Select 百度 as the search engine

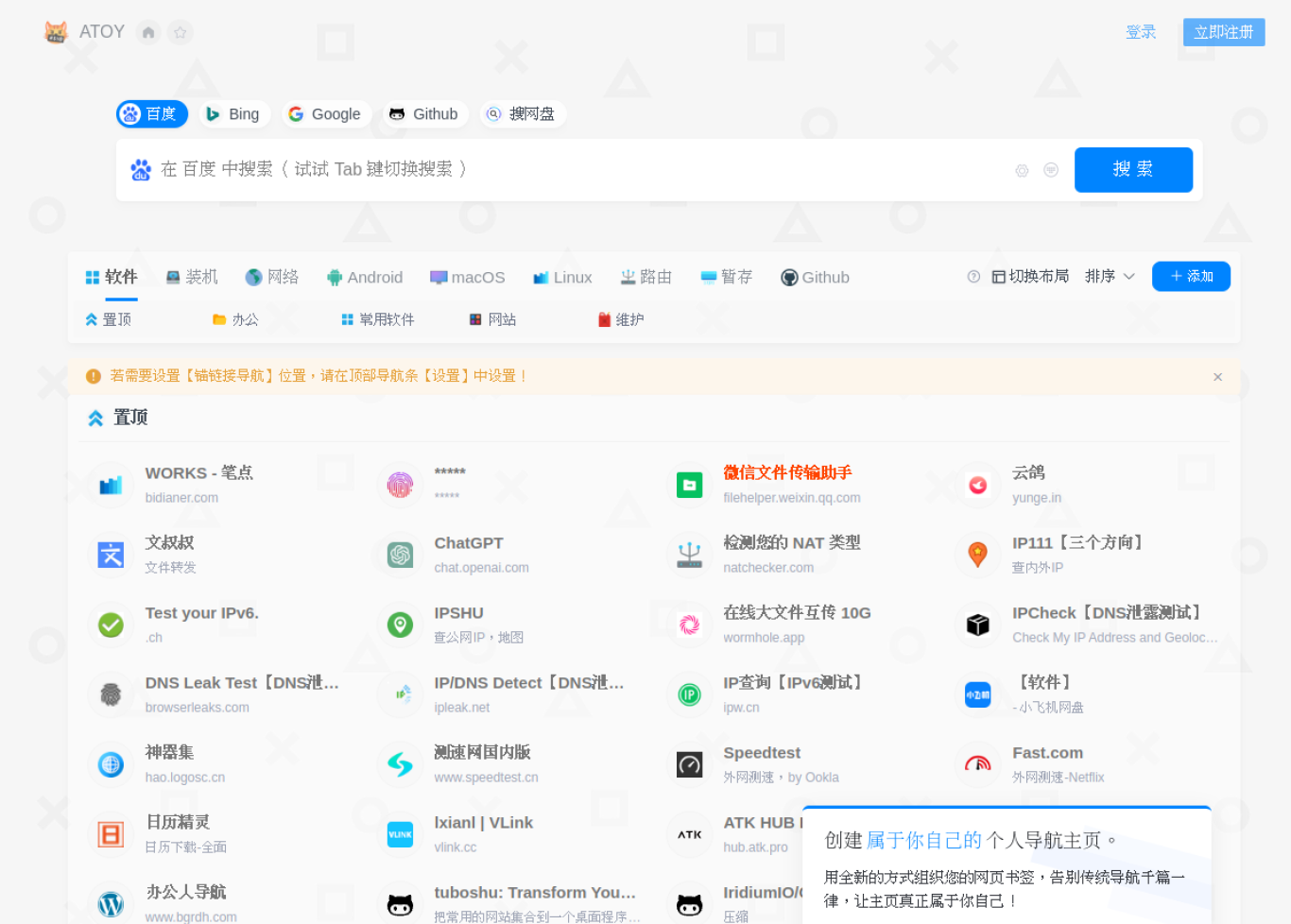(152, 114)
